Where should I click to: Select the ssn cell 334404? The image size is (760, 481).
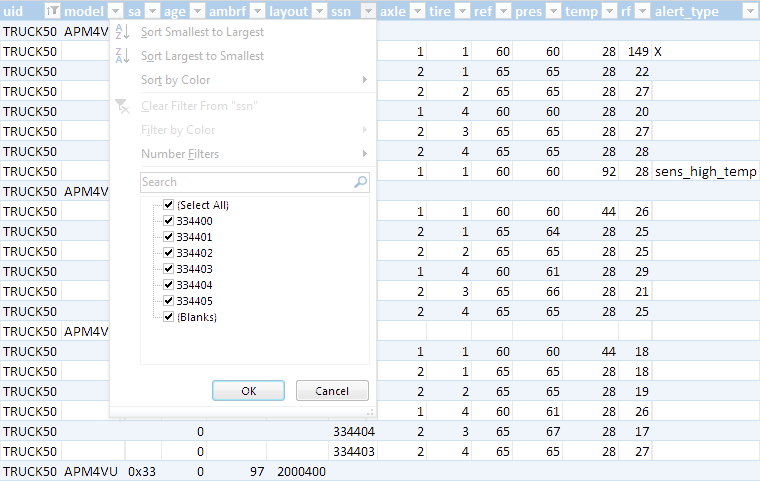coord(353,432)
